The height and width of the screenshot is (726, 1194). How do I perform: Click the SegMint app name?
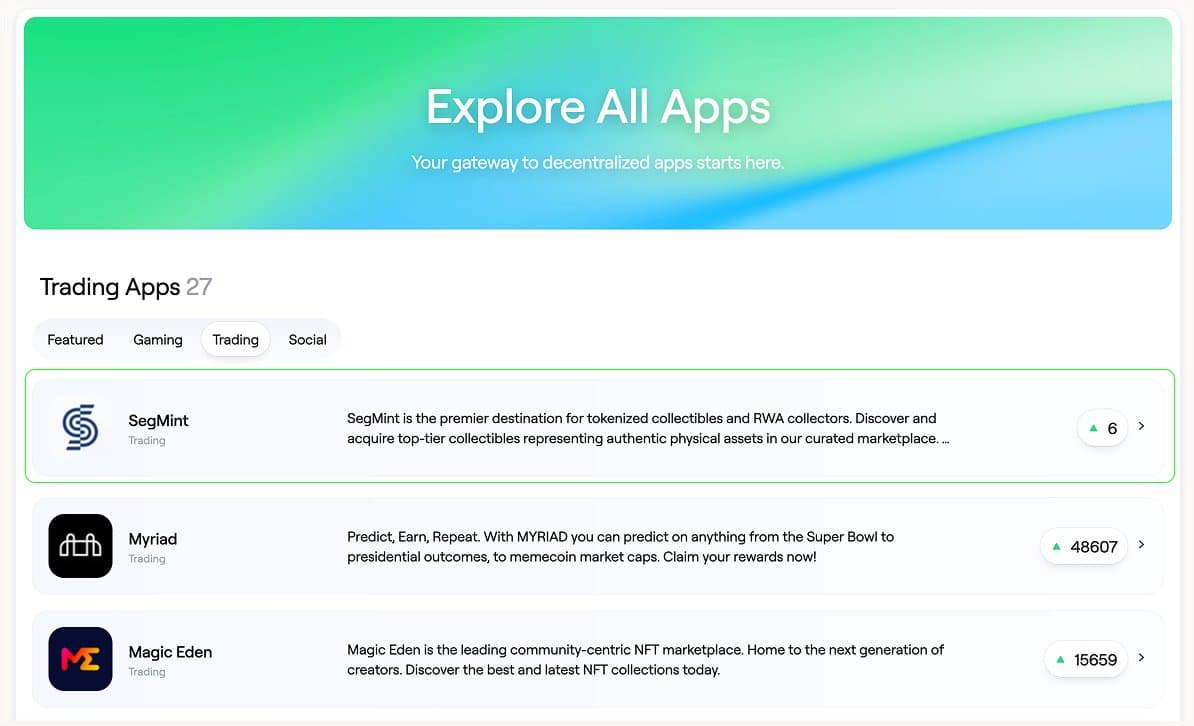tap(158, 421)
